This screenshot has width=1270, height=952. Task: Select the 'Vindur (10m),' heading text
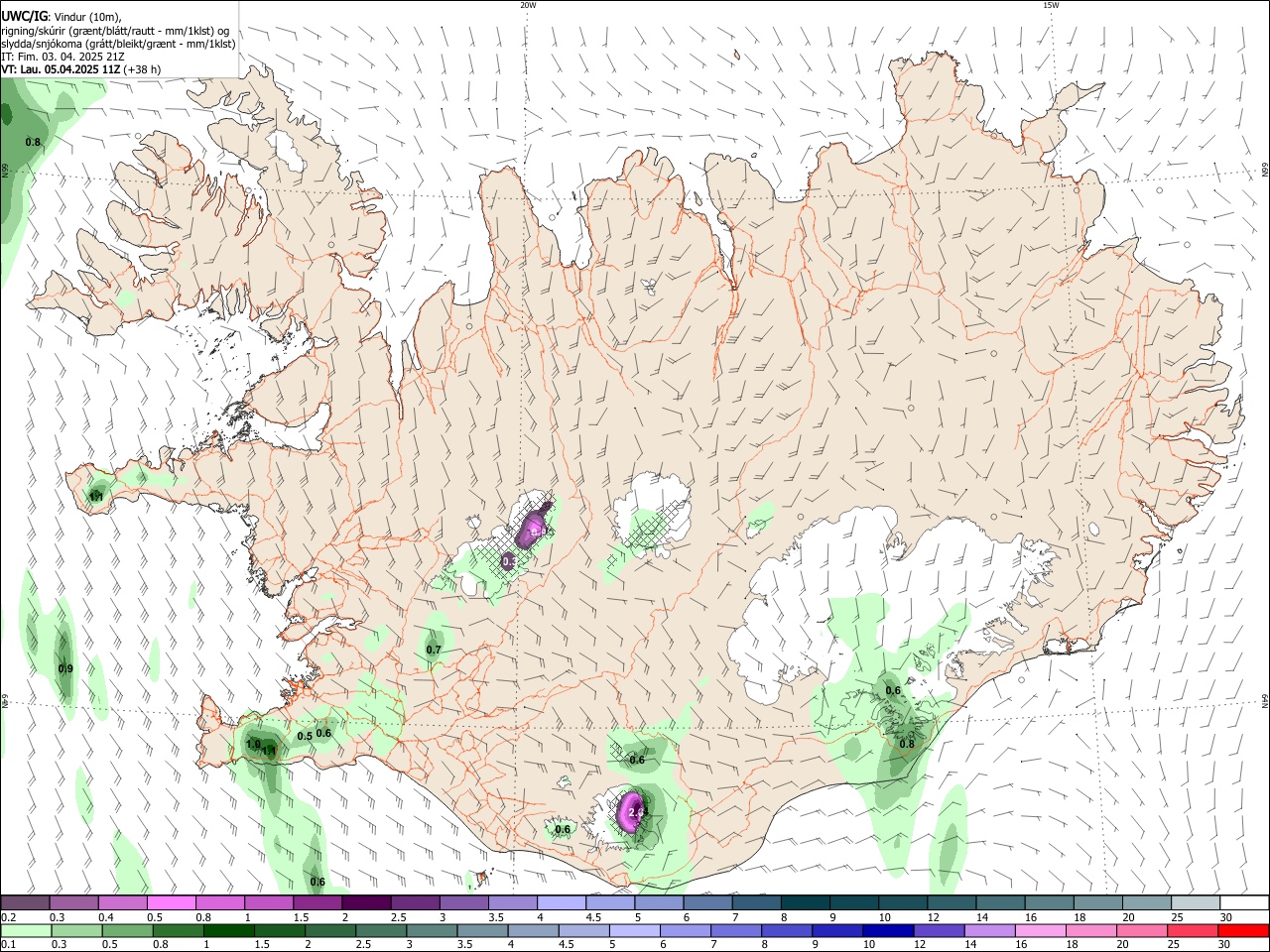coord(86,17)
